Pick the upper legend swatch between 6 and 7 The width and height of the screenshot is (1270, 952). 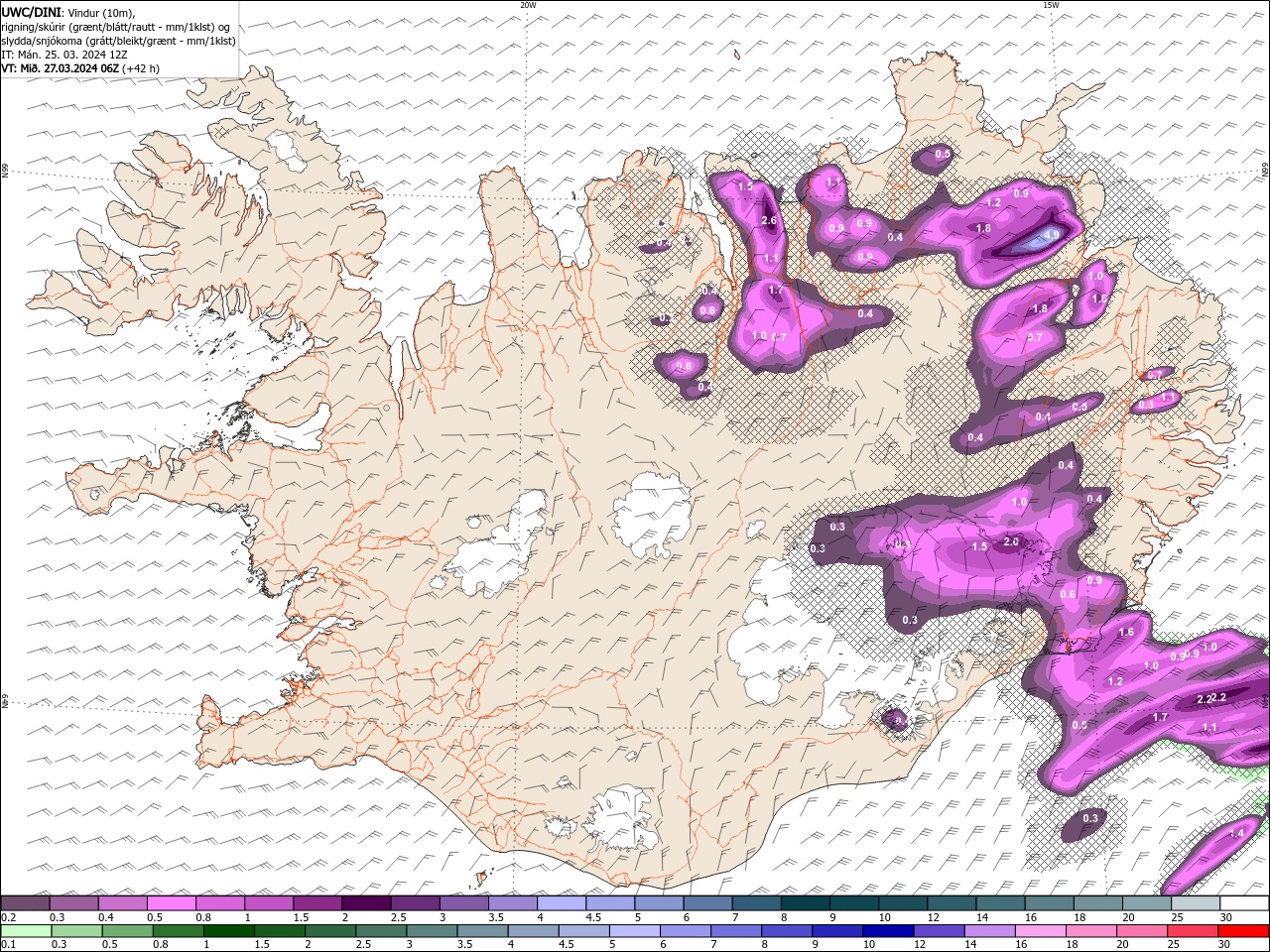706,903
